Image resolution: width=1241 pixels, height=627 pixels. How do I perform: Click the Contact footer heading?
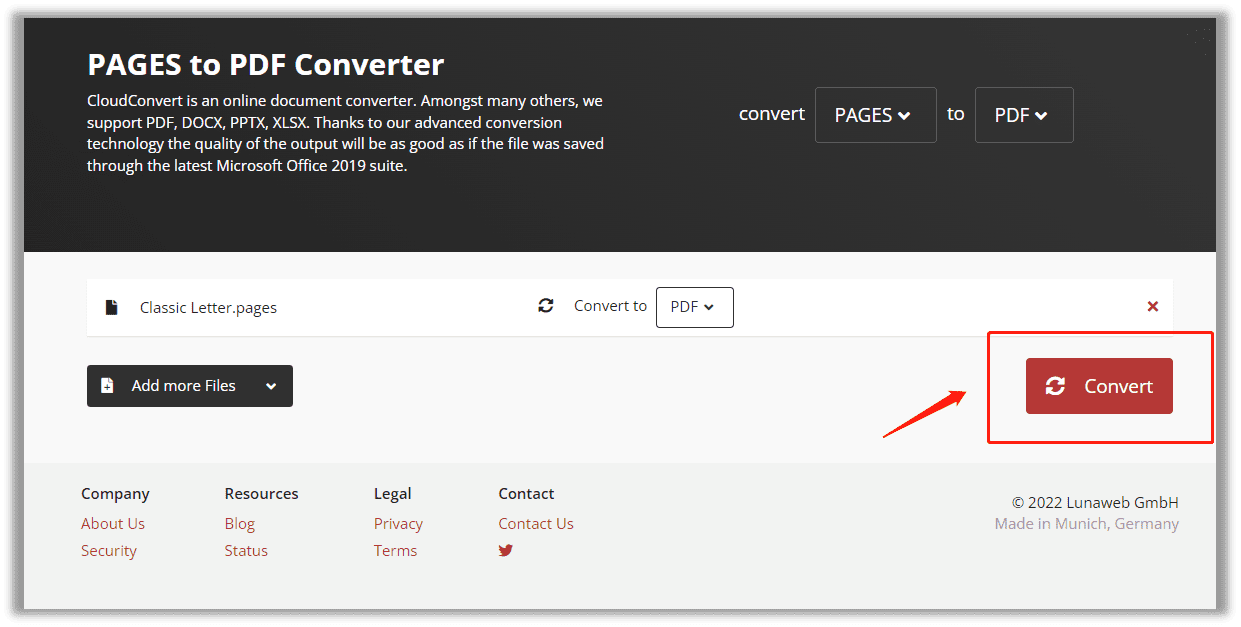click(x=526, y=493)
